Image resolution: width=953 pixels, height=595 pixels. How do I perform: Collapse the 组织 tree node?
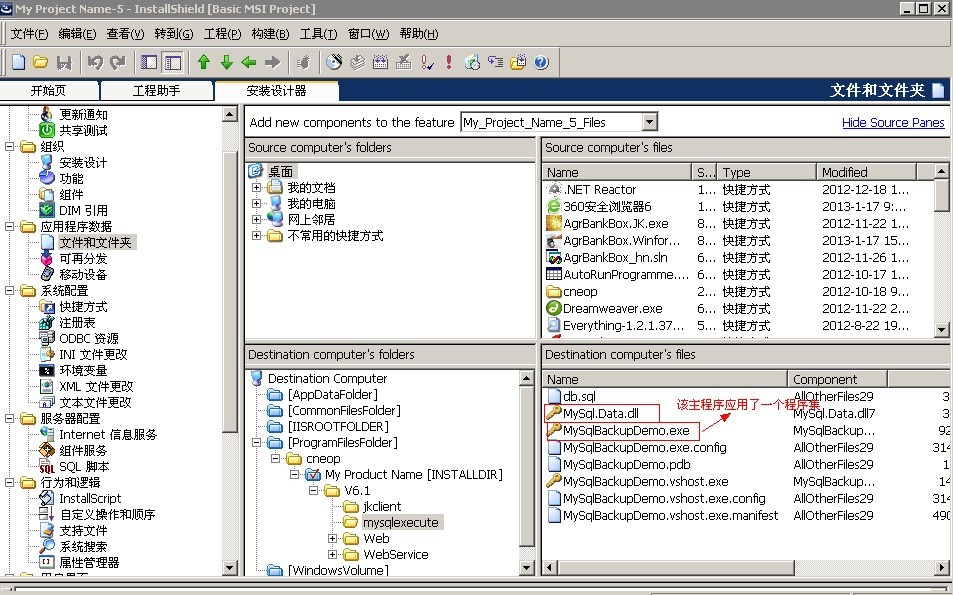[x=10, y=146]
